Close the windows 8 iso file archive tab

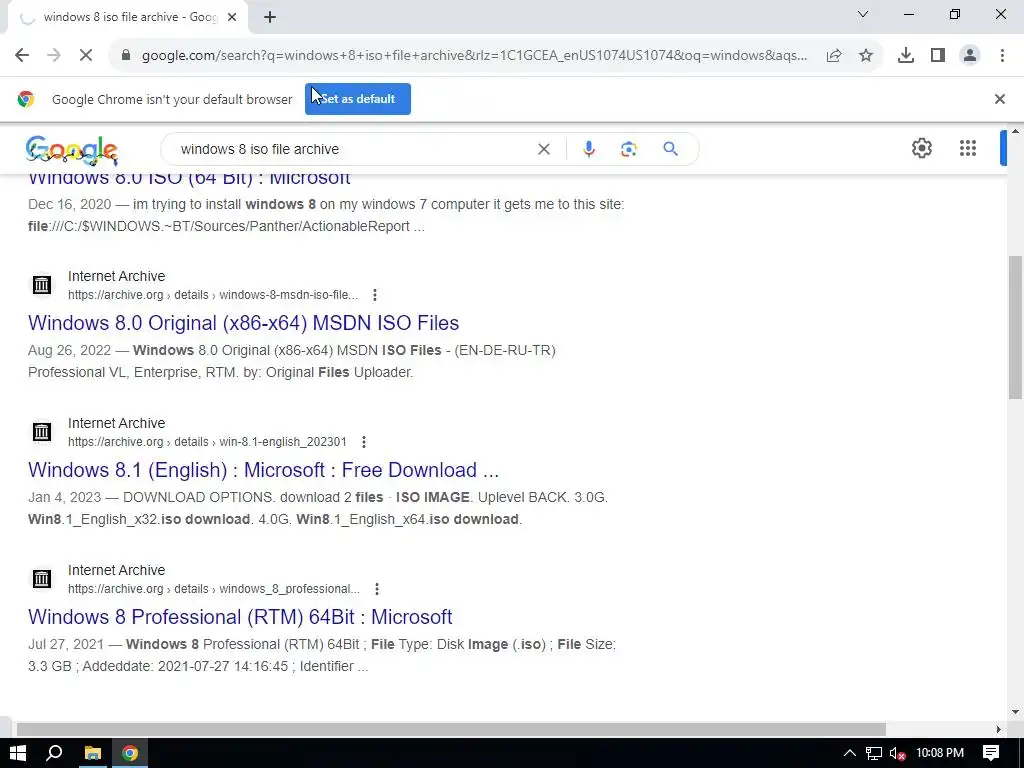[232, 17]
